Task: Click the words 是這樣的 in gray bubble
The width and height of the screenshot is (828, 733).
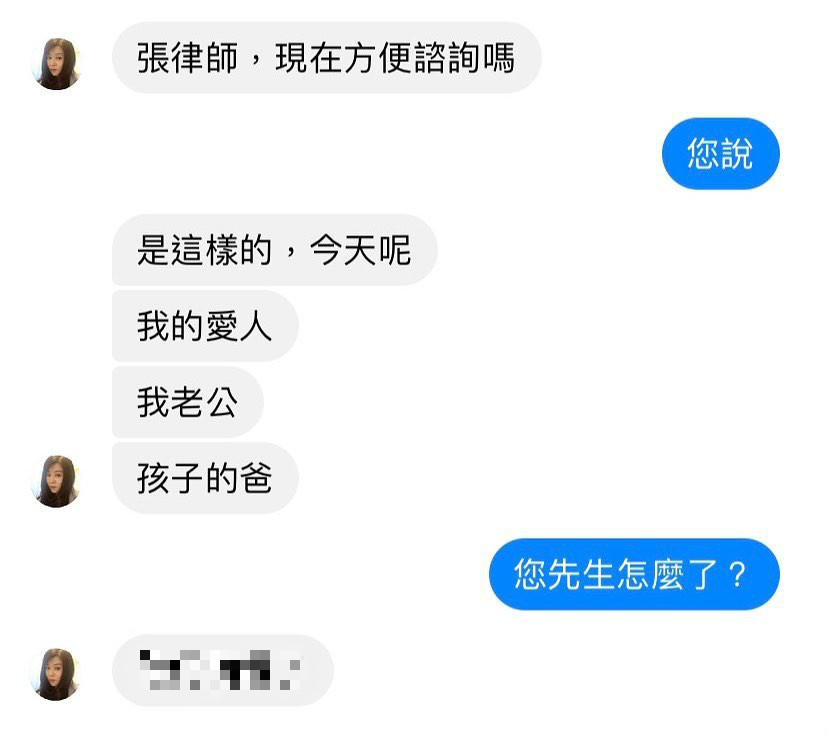Action: [x=205, y=250]
